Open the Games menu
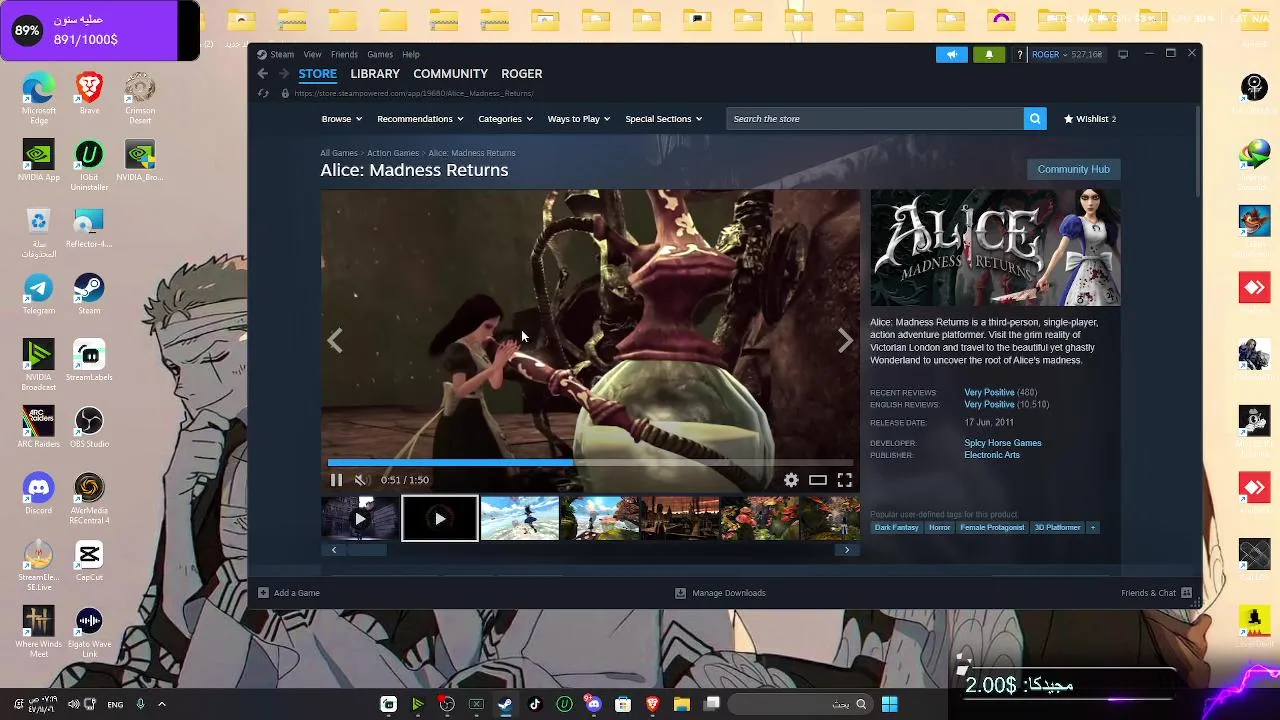The height and width of the screenshot is (720, 1280). click(380, 54)
